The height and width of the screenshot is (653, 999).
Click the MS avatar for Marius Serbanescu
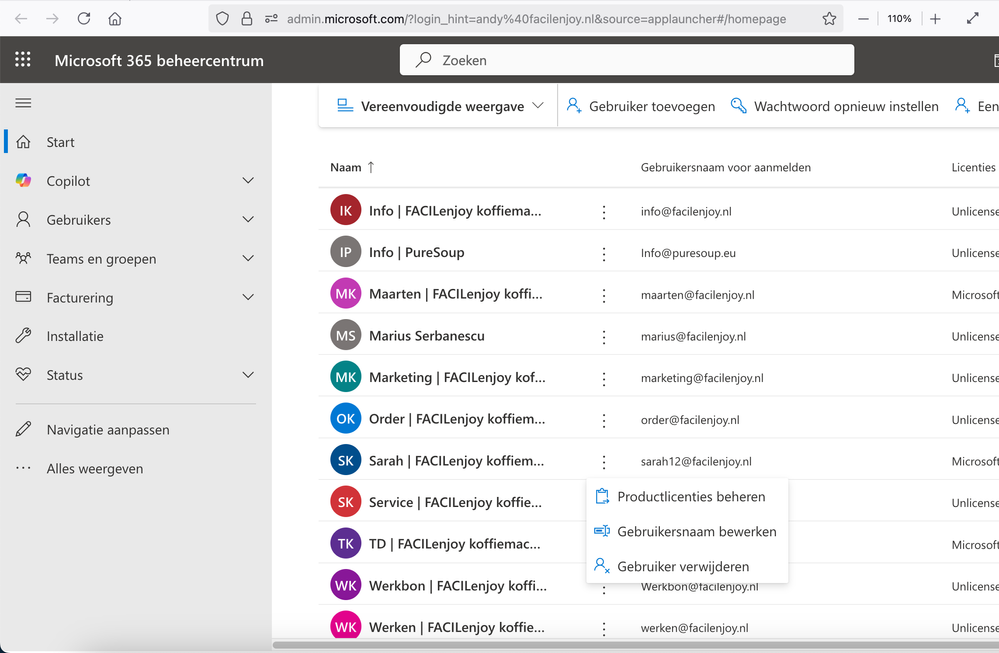(345, 336)
